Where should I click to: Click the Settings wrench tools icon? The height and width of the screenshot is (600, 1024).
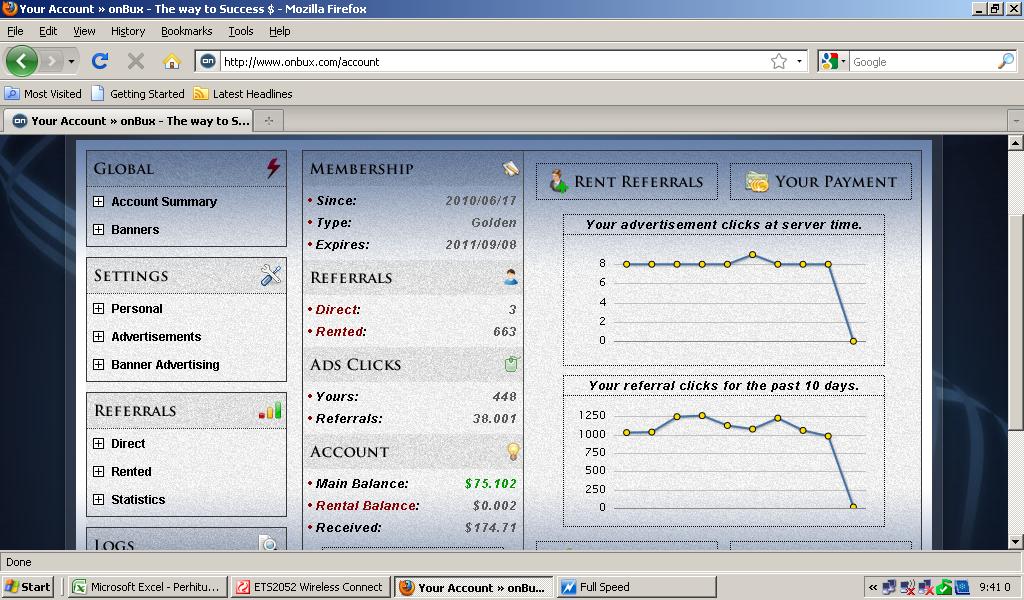270,275
